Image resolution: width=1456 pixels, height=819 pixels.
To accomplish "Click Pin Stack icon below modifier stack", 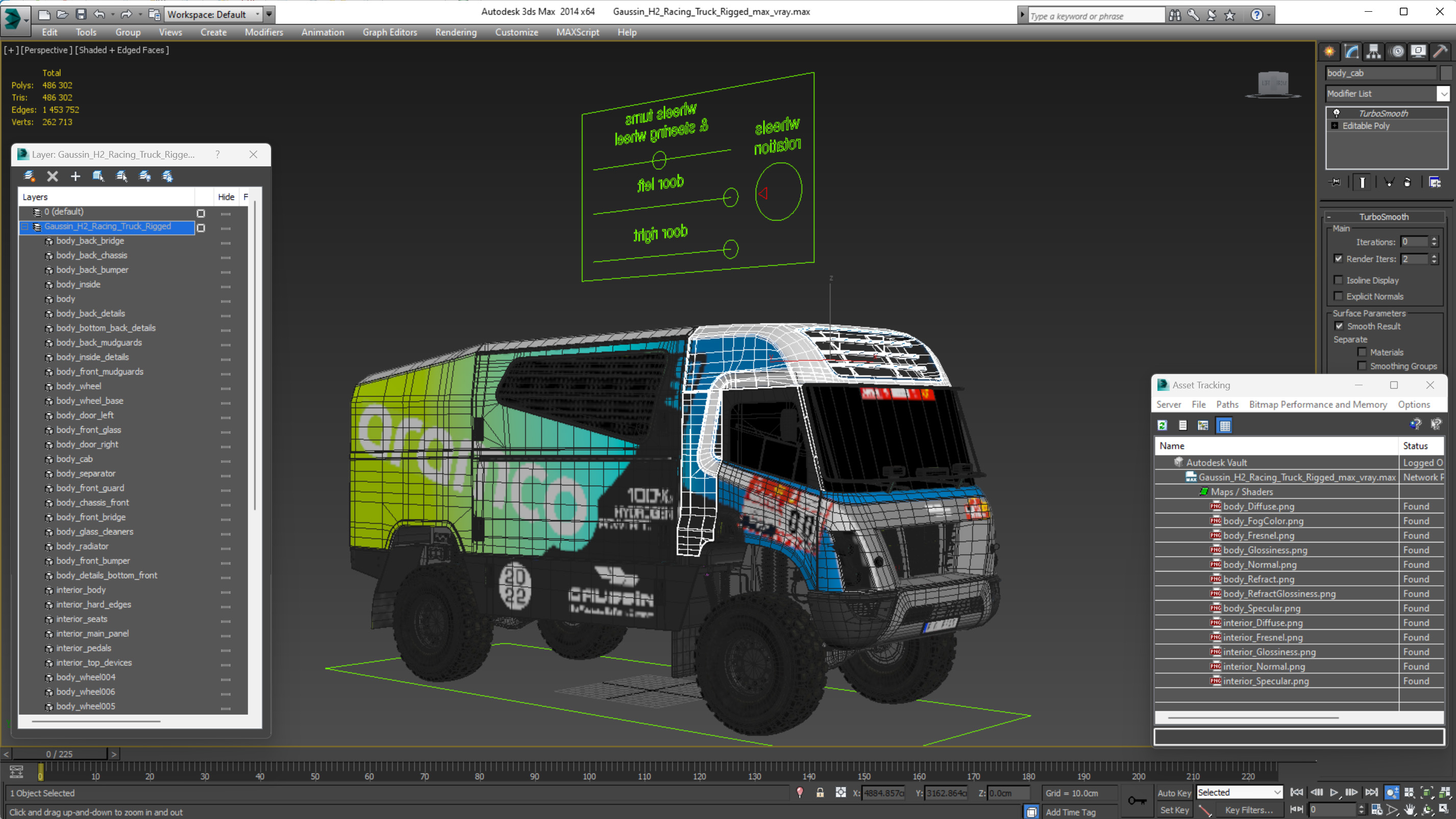I will coord(1336,182).
